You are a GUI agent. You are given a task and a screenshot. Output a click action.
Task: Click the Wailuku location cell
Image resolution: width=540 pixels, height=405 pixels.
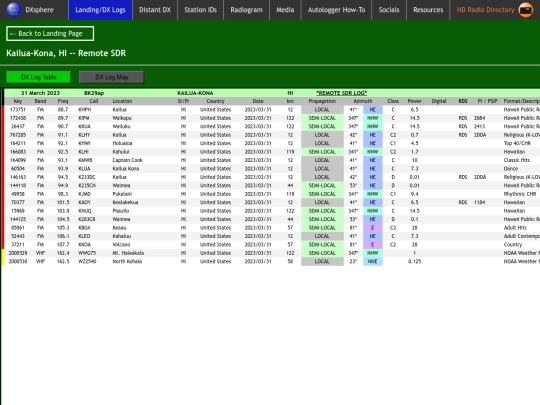click(x=121, y=126)
